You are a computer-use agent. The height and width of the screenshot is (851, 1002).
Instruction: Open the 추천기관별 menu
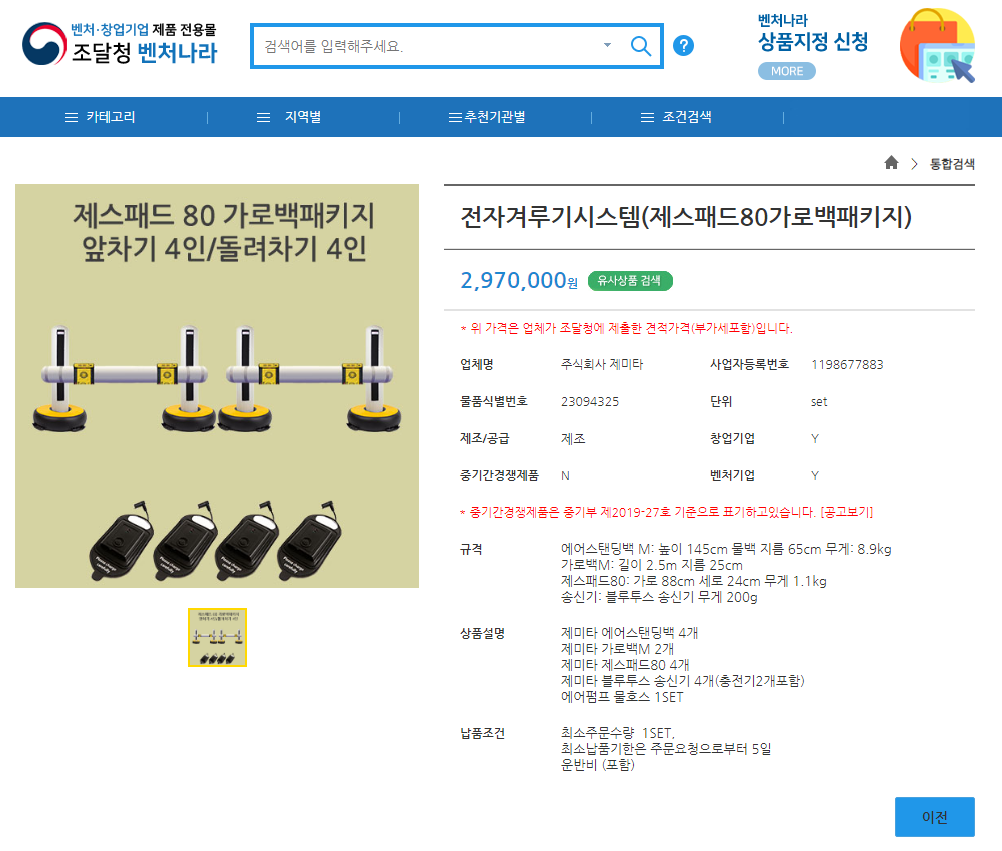[x=495, y=117]
